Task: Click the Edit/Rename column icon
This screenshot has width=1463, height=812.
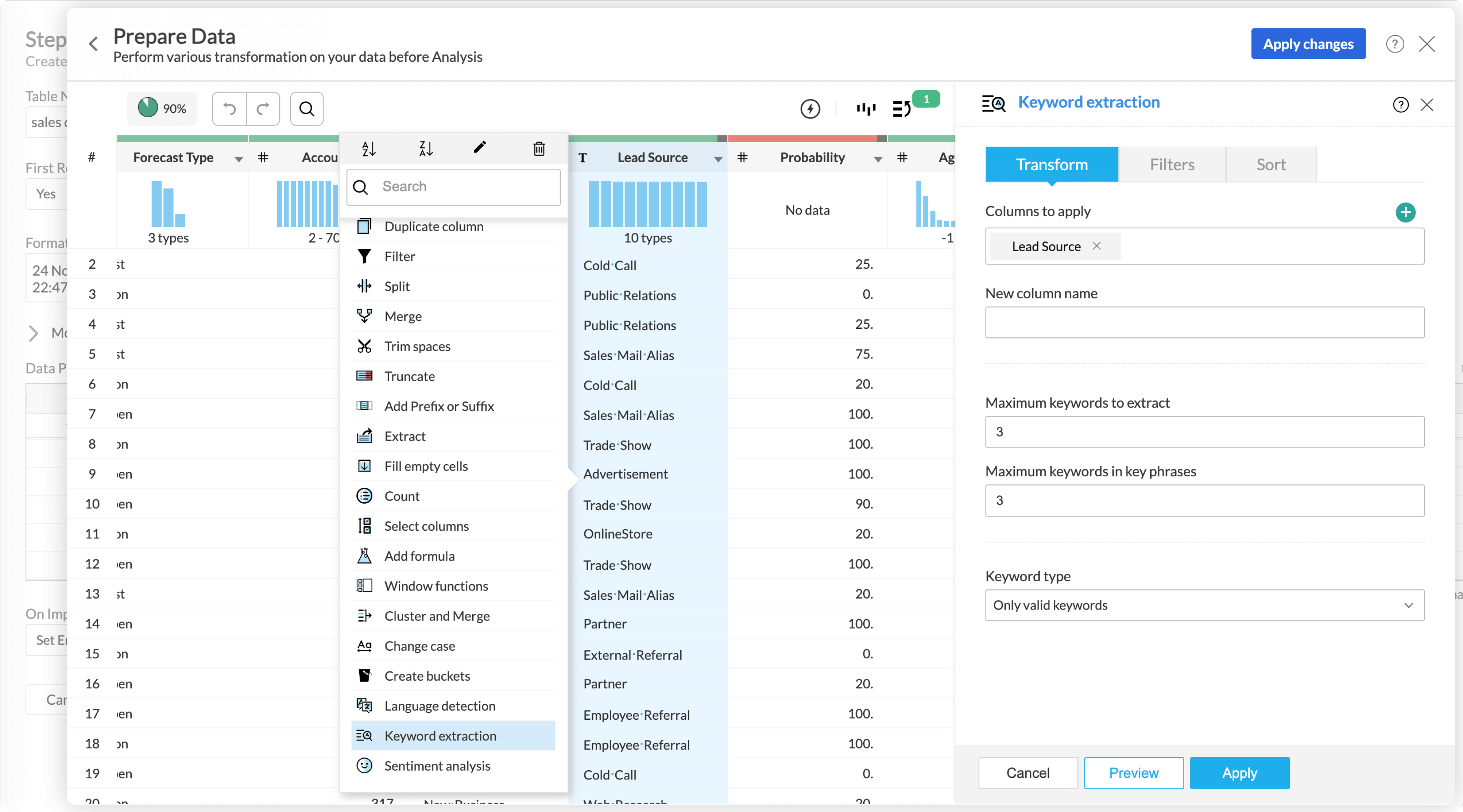Action: pos(480,148)
